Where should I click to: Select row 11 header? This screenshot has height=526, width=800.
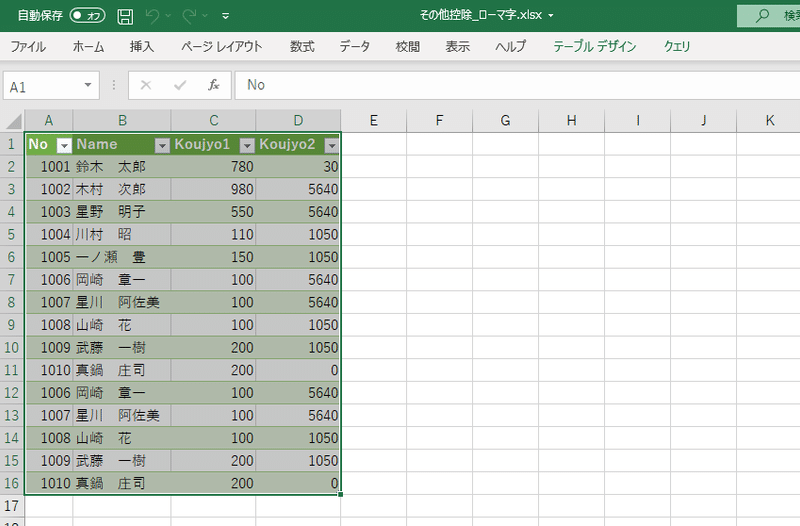[x=12, y=370]
